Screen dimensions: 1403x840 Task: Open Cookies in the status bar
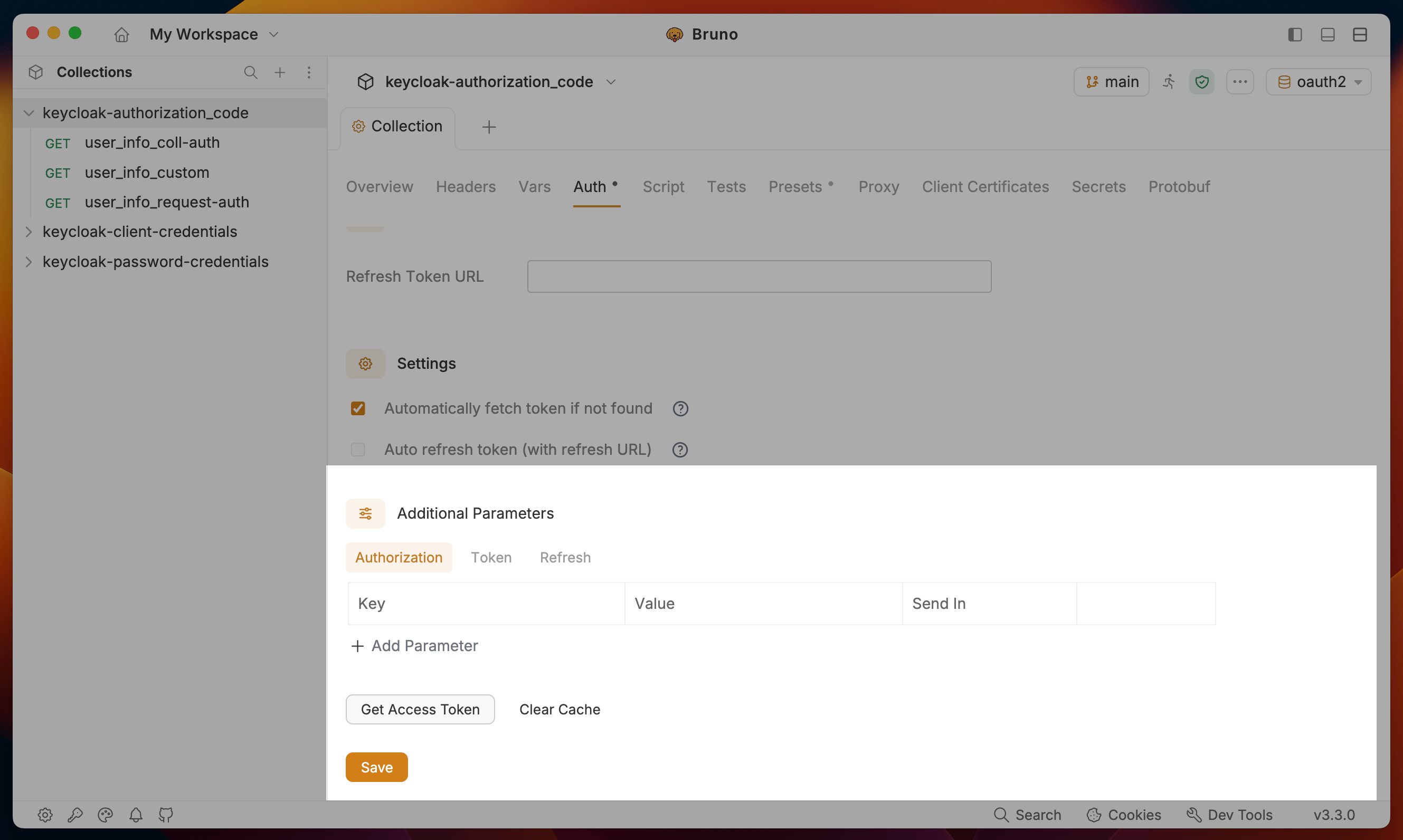click(x=1123, y=815)
